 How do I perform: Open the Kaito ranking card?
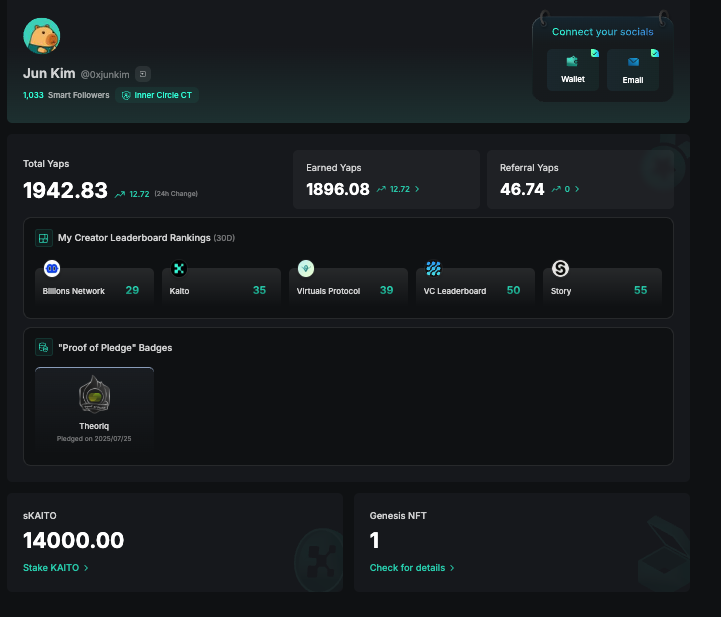[221, 286]
